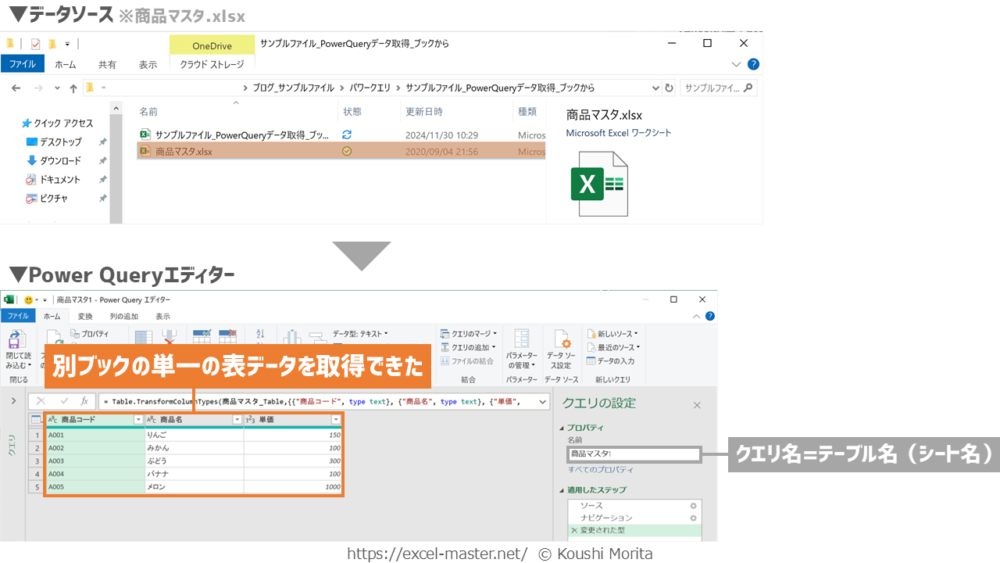This screenshot has width=1000, height=563.
Task: Click the gear icon beside ナビゲーション step
Action: (692, 518)
